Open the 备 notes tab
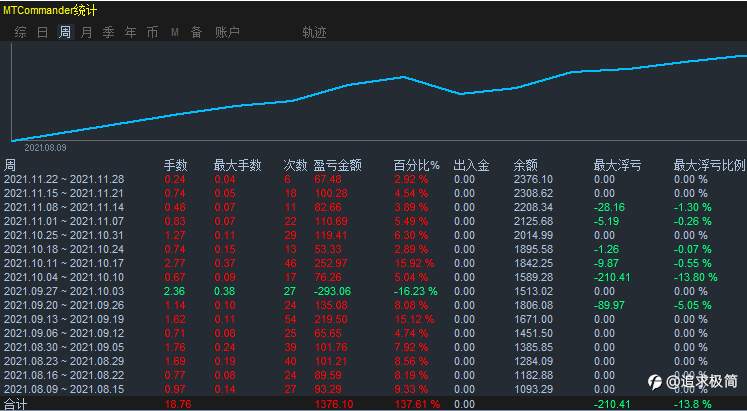 pyautogui.click(x=196, y=32)
